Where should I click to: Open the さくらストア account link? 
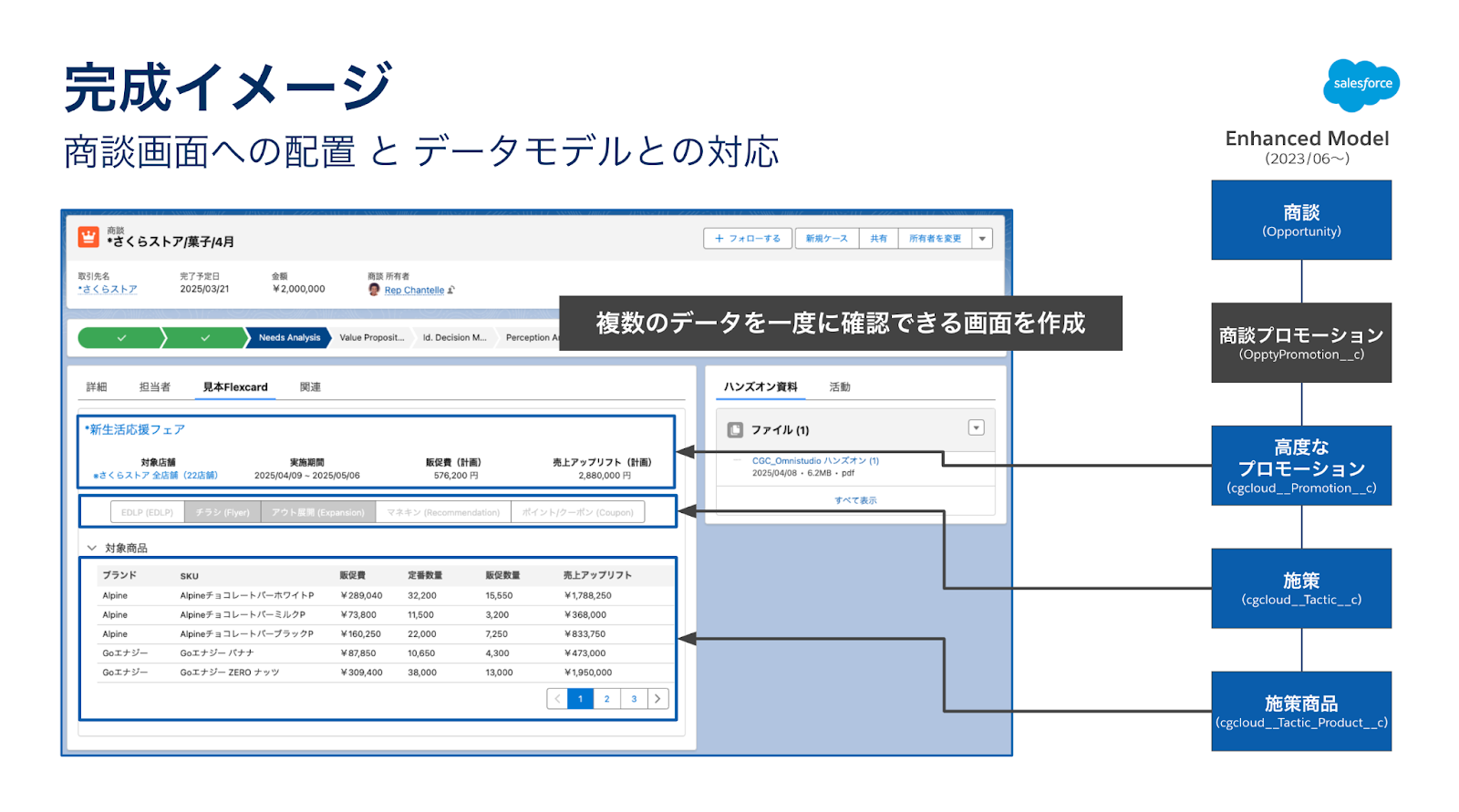pos(108,289)
